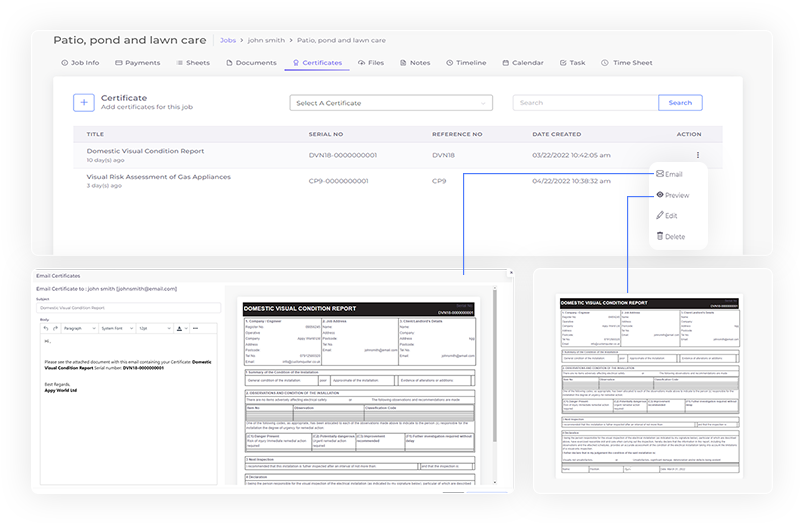Click the undo arrow in the email editor
The image size is (800, 523).
46,328
